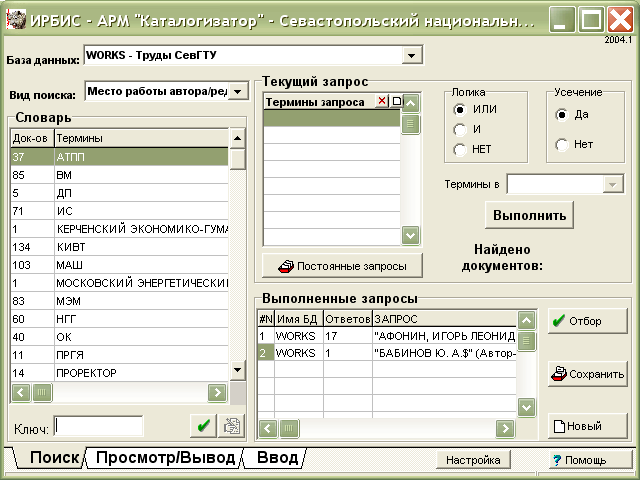
Task: Click highlighted first row in Термины запроса
Action: [x=332, y=118]
